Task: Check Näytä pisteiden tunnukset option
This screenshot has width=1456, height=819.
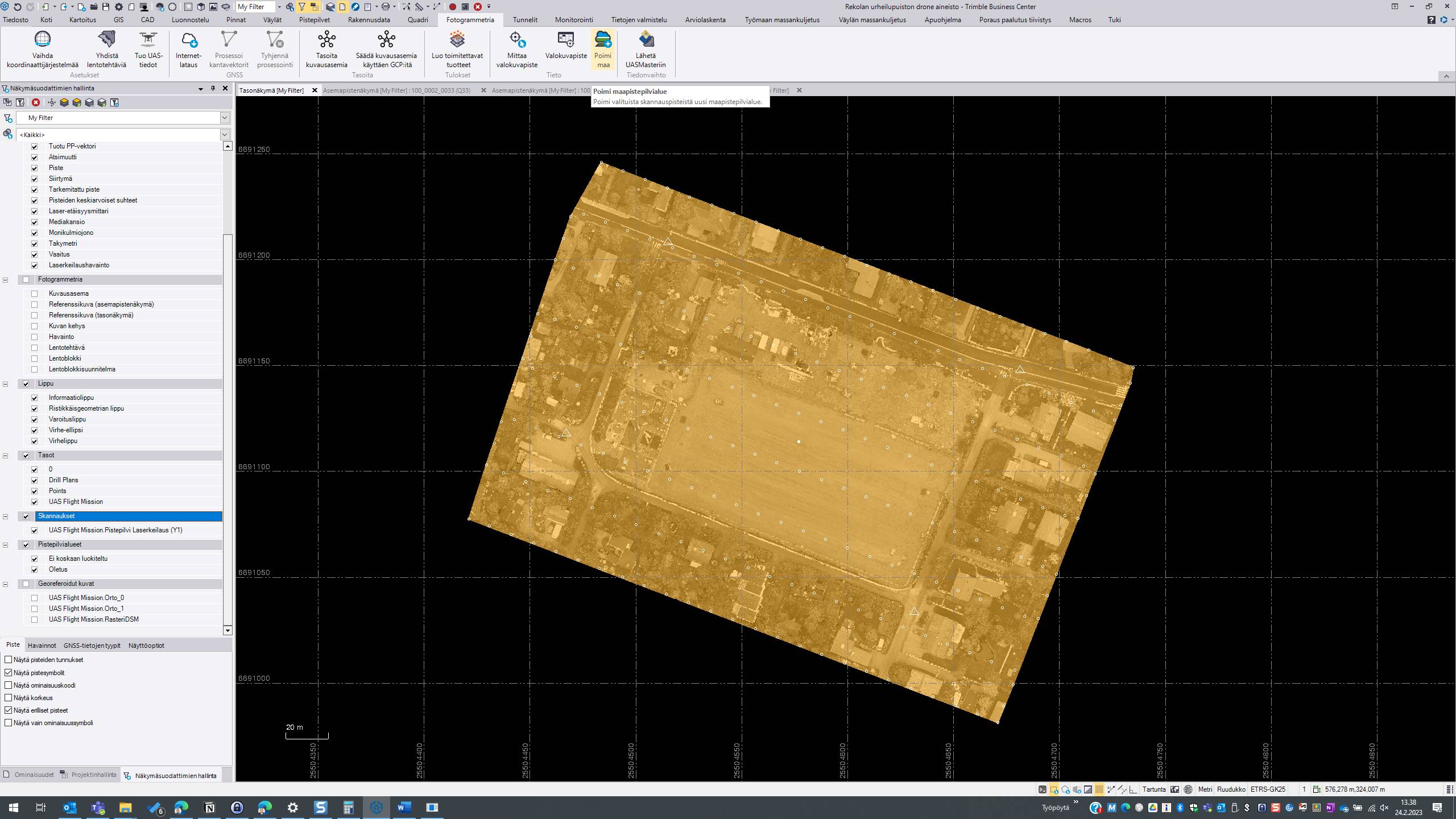Action: point(8,660)
